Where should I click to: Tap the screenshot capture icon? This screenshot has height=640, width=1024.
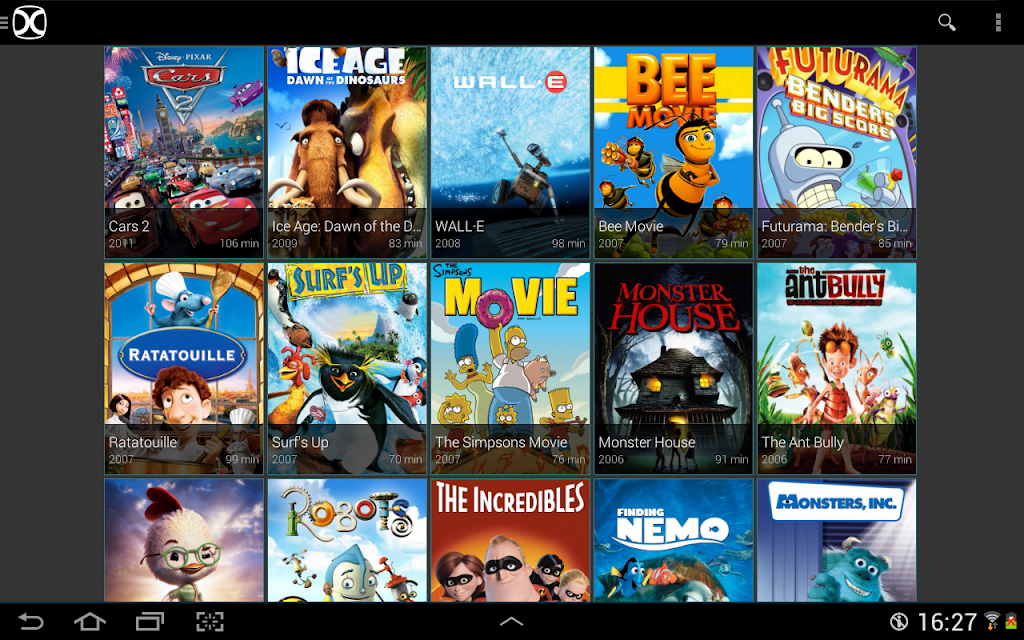(210, 621)
